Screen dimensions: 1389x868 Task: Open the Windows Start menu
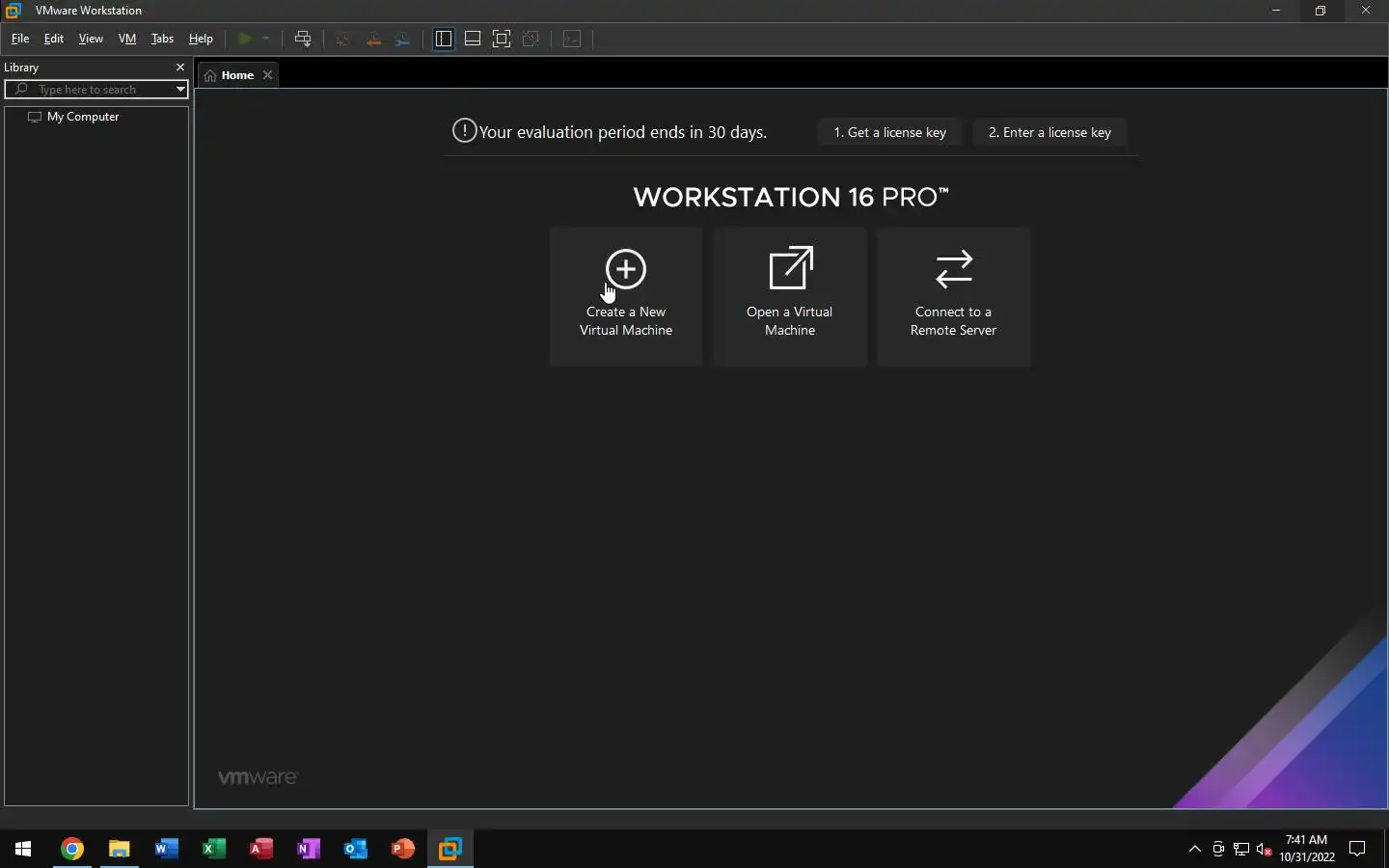[x=23, y=849]
